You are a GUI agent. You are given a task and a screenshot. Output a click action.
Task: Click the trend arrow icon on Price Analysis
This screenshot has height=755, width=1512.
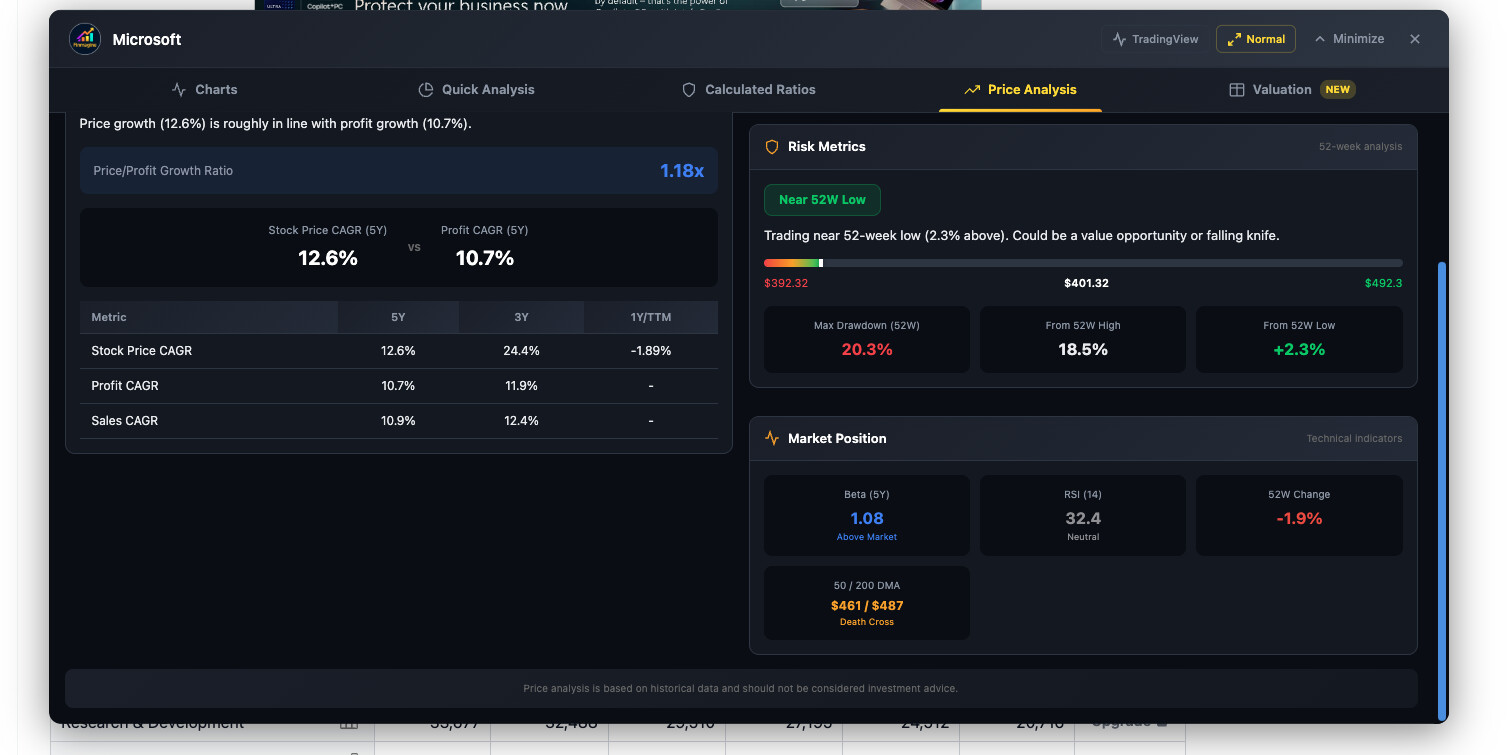point(971,90)
